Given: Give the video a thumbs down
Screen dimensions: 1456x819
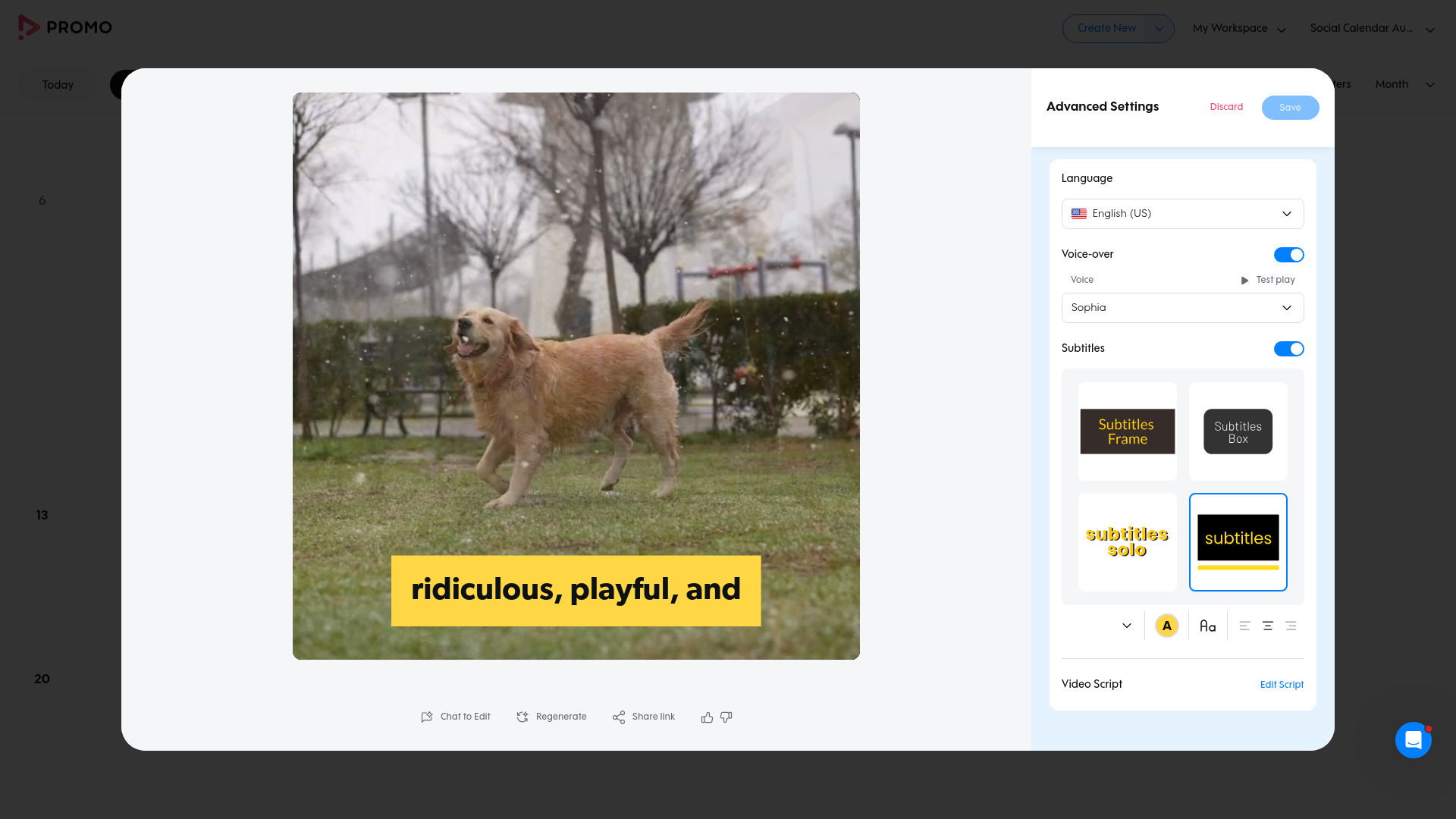Looking at the screenshot, I should [x=726, y=717].
